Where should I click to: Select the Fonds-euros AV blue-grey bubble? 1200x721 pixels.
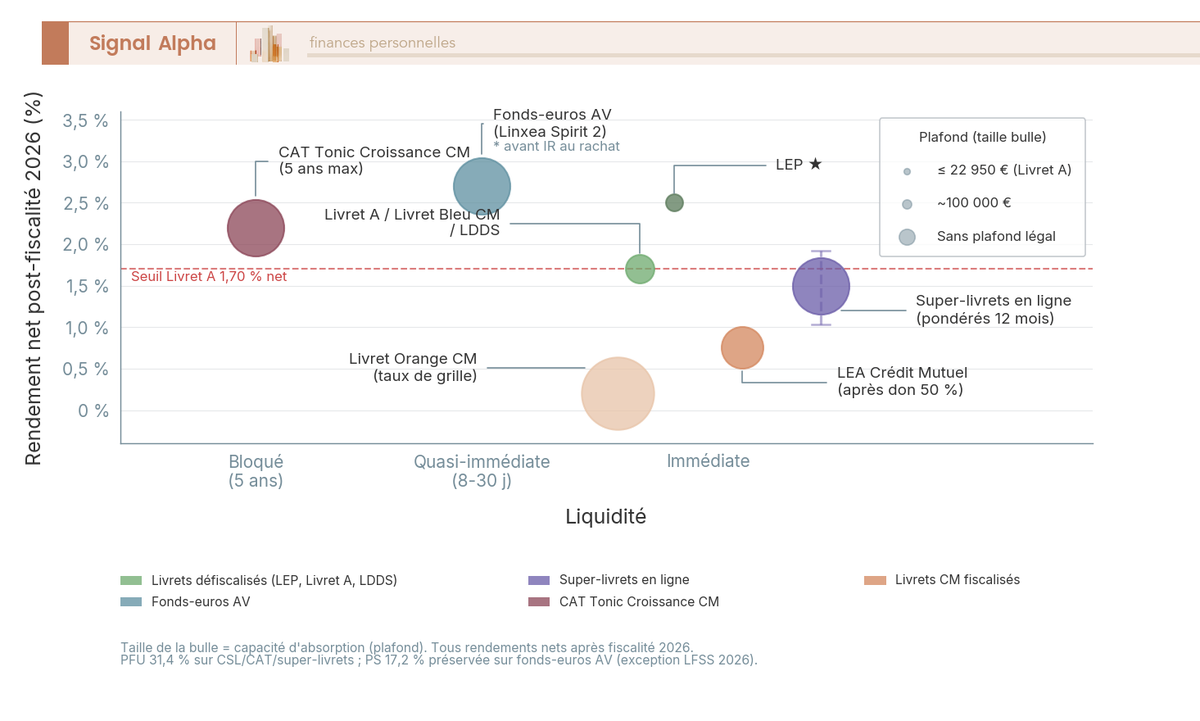pos(483,186)
